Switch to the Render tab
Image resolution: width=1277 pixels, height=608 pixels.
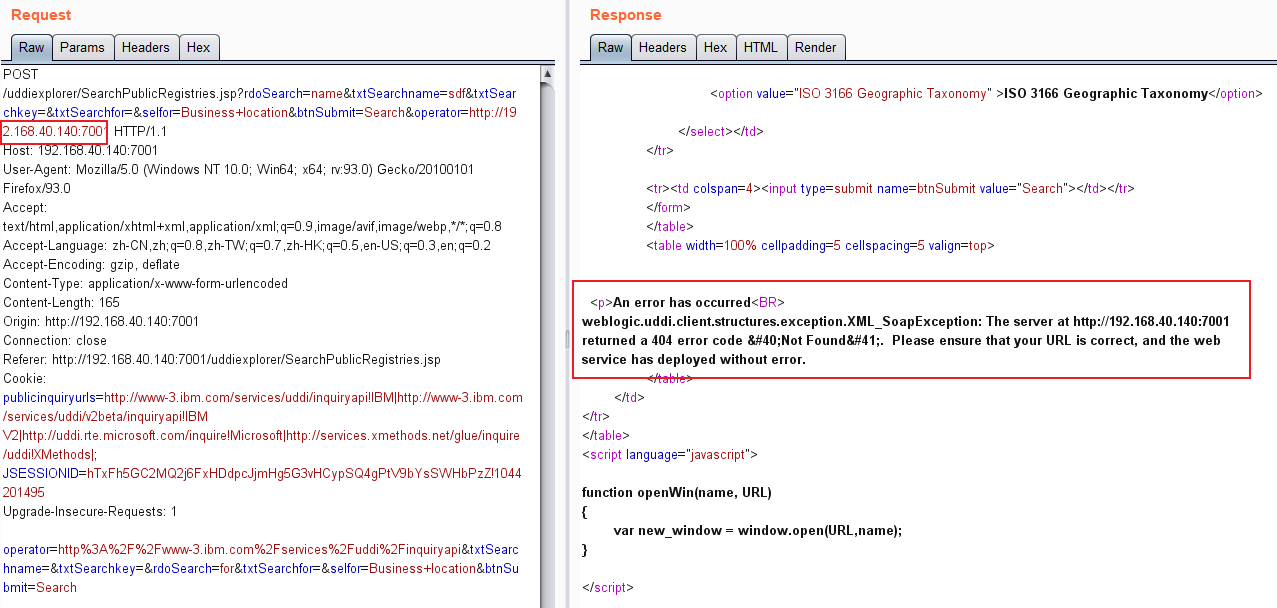(816, 47)
